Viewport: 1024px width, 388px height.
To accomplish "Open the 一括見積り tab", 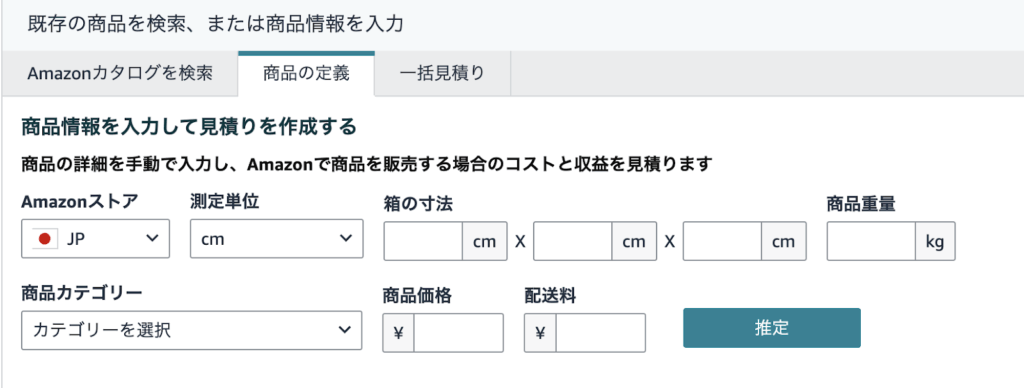I will pos(442,73).
